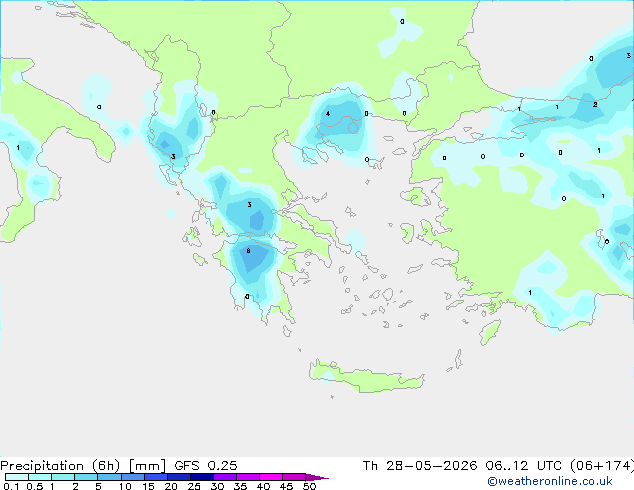Select the 30–35 mm purple legend swatch

[x=224, y=477]
